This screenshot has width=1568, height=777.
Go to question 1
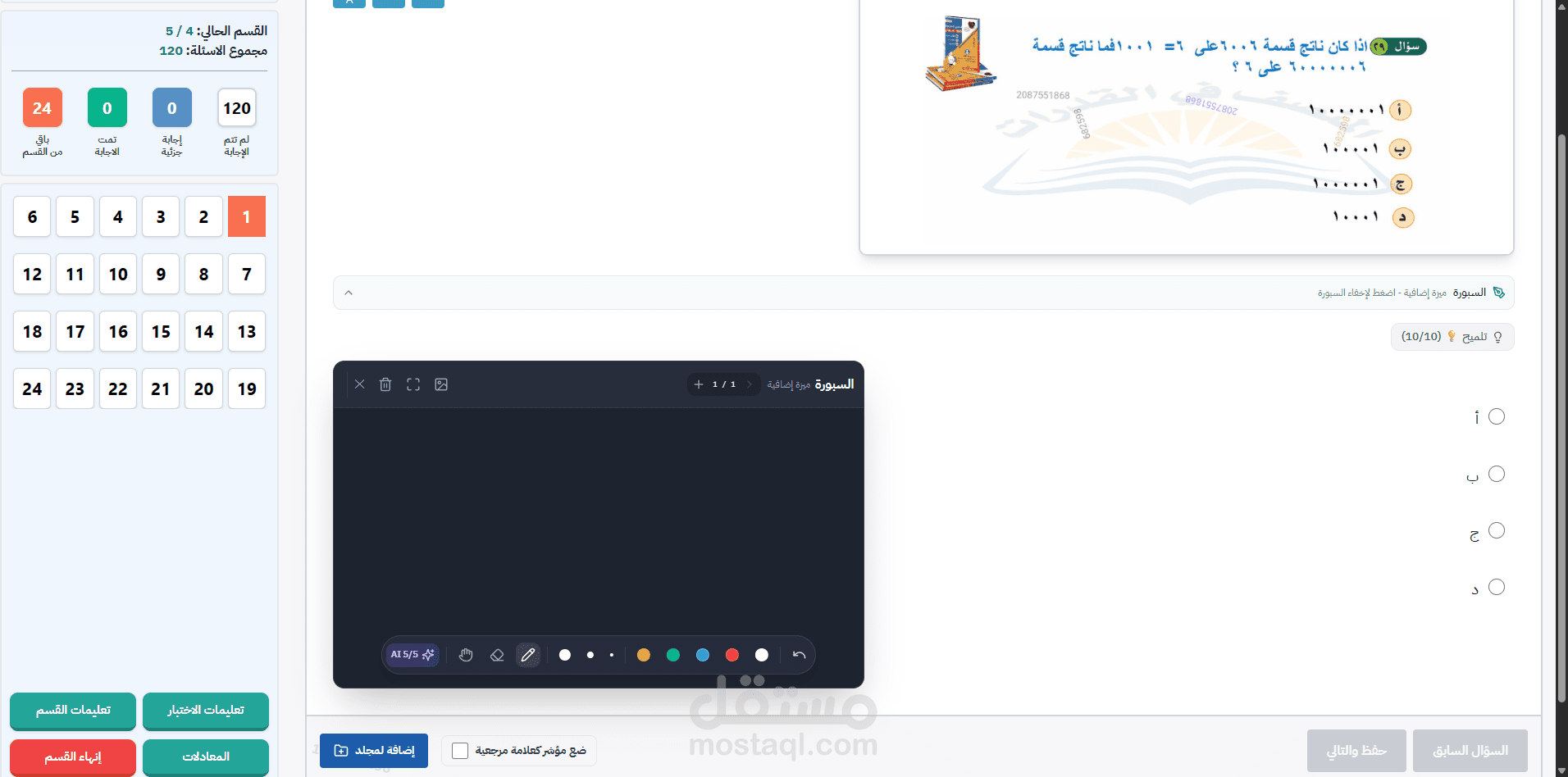247,216
